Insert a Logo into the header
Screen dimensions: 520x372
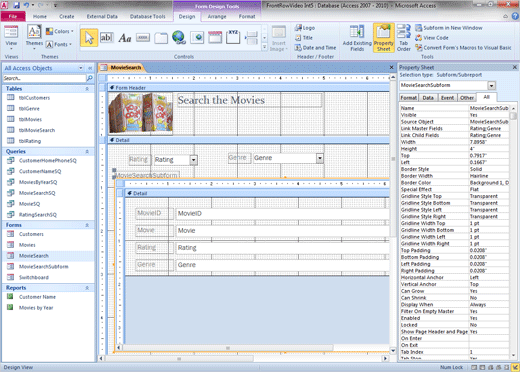point(305,28)
